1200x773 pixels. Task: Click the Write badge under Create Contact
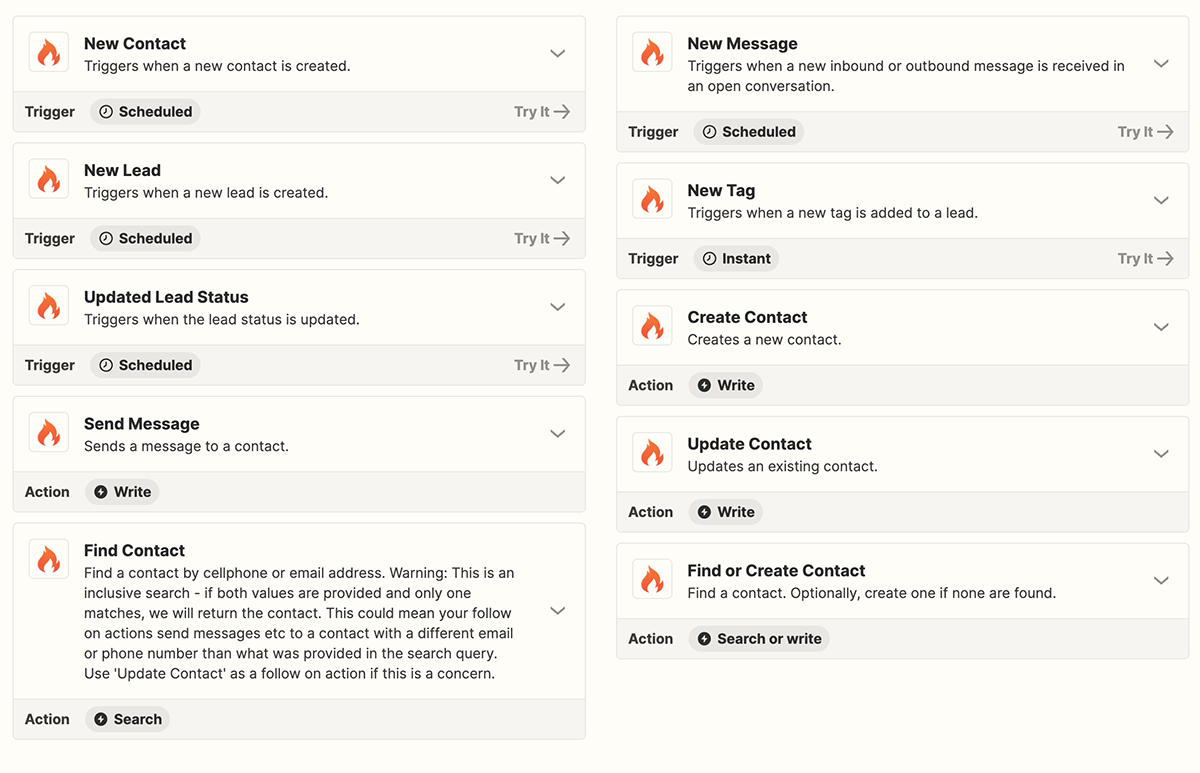pyautogui.click(x=726, y=385)
